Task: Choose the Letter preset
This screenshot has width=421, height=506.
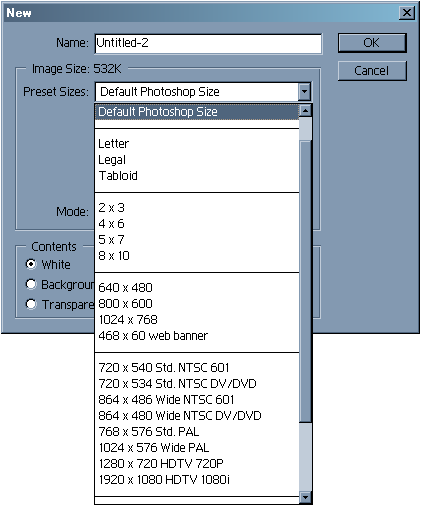Action: (197, 144)
